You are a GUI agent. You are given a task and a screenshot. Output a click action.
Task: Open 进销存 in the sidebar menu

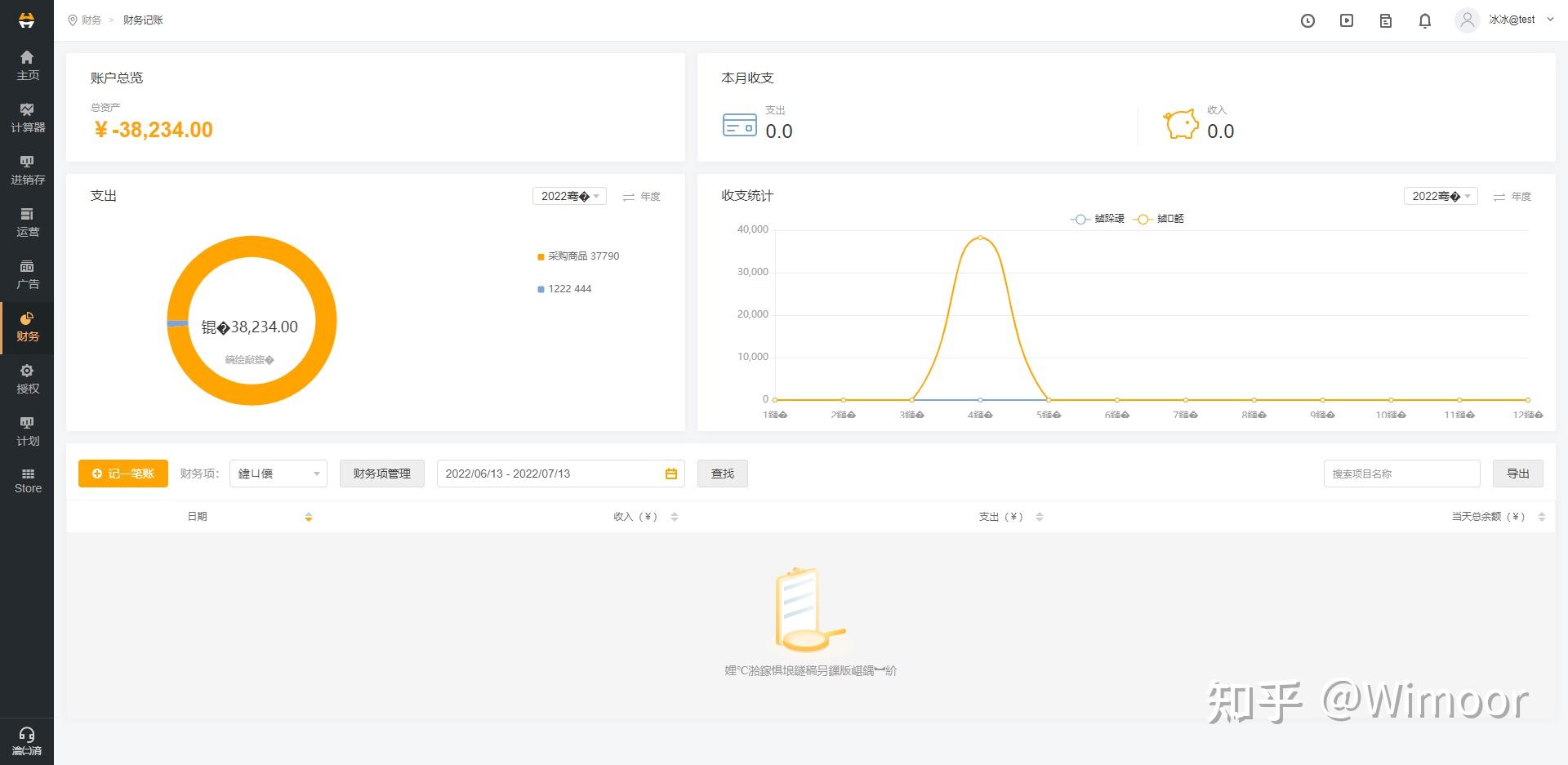pyautogui.click(x=27, y=170)
